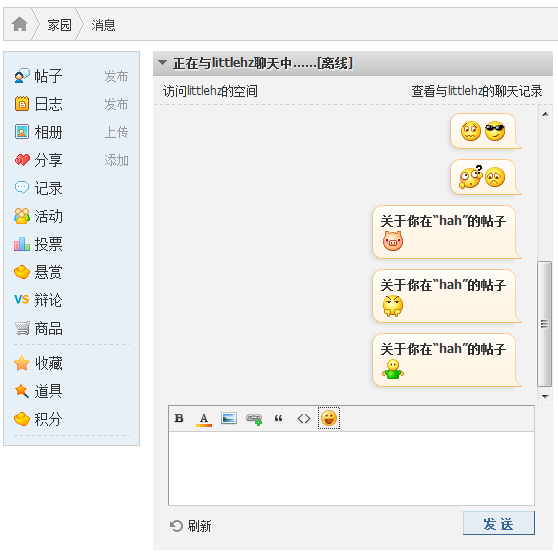Collapse the littlehz chat panel triangle

click(x=163, y=63)
